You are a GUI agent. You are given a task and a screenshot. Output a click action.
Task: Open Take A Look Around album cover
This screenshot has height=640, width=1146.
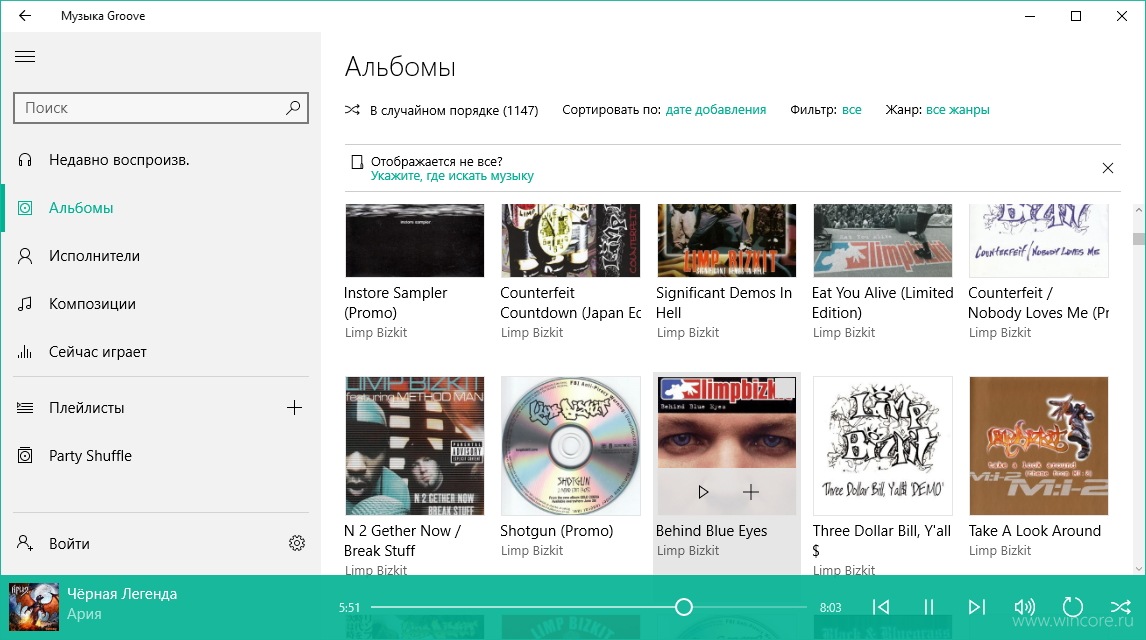click(1039, 446)
